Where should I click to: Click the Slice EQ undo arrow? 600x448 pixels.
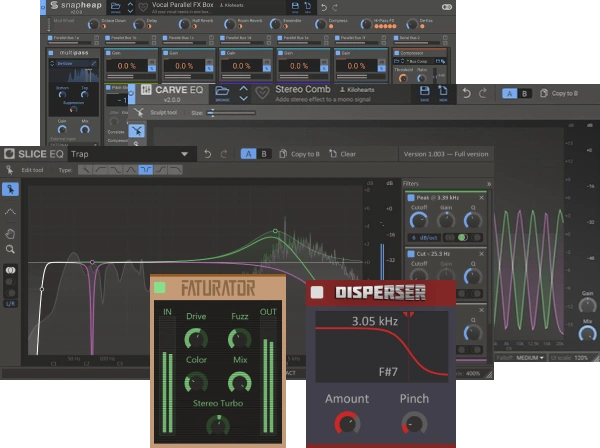pyautogui.click(x=208, y=154)
